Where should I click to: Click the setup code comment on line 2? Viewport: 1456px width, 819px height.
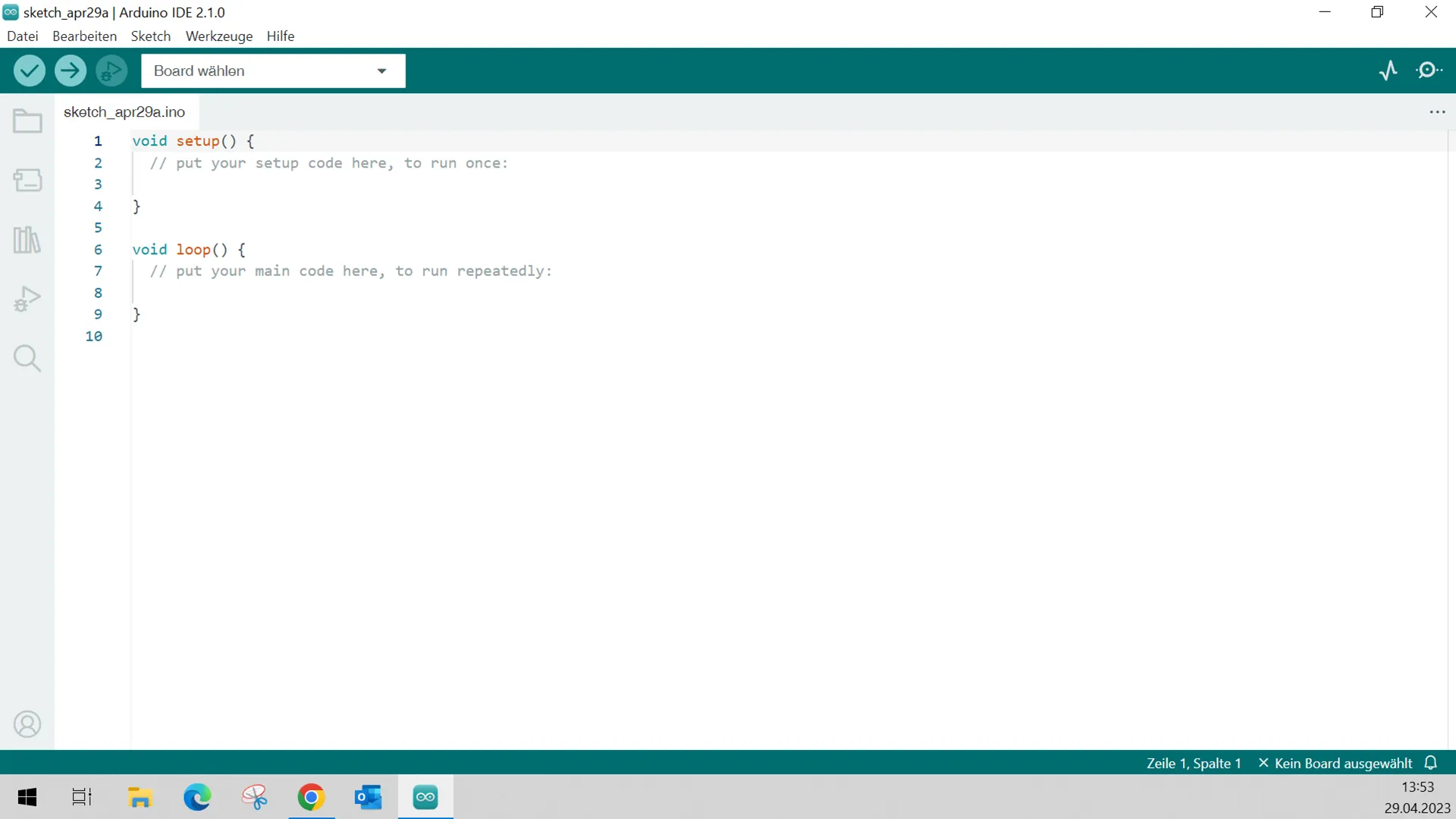click(x=329, y=163)
